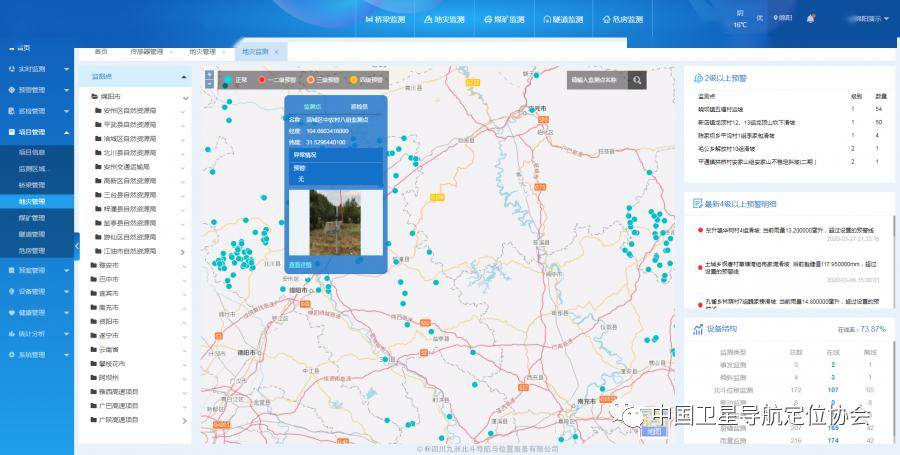Switch to the 传感器管理 tab
Screen dimensions: 900x455
click(x=146, y=51)
